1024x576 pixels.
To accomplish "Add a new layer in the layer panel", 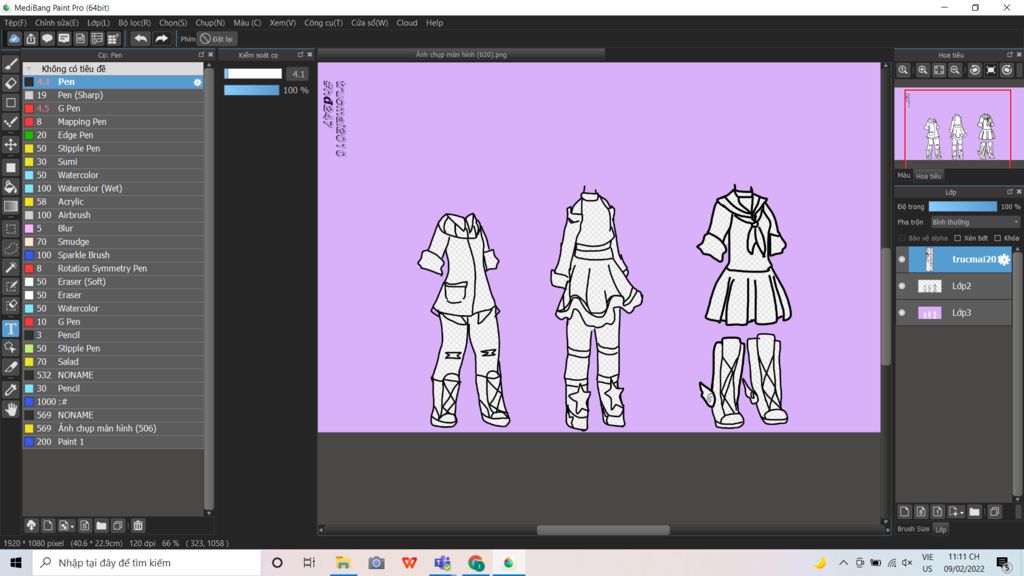I will pyautogui.click(x=904, y=512).
